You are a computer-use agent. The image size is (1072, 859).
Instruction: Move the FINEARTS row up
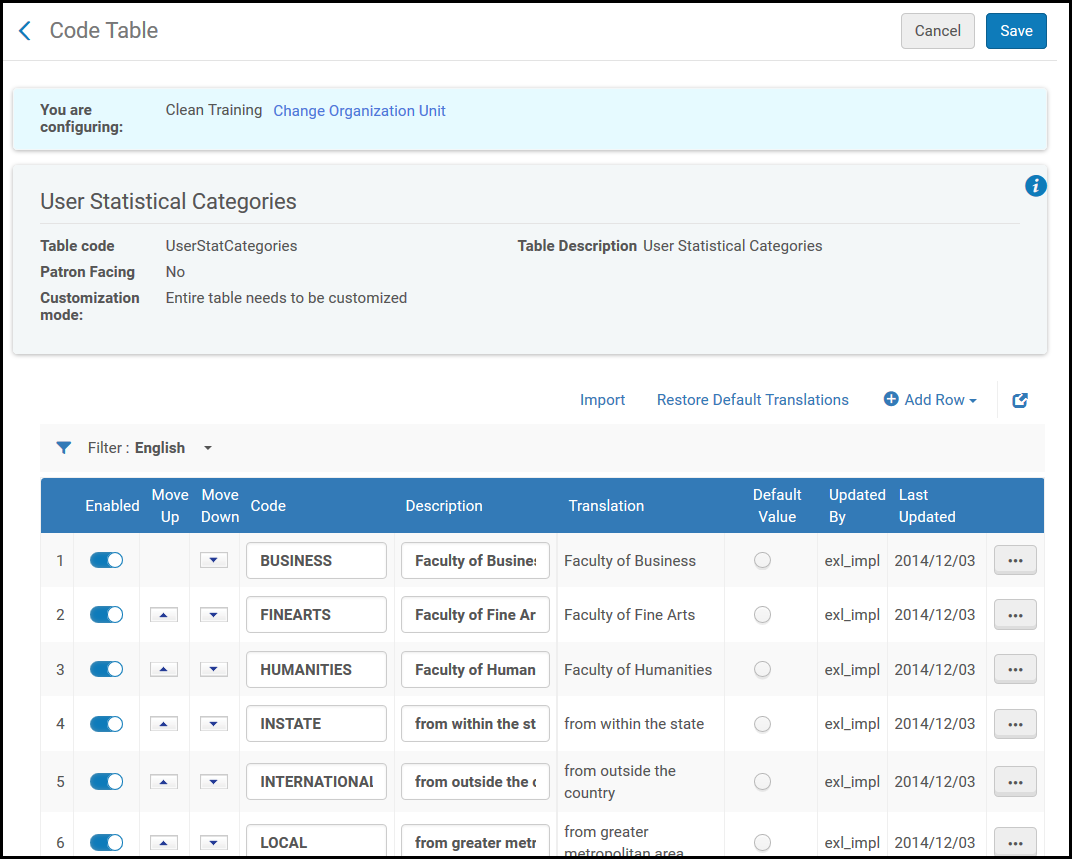tap(163, 615)
